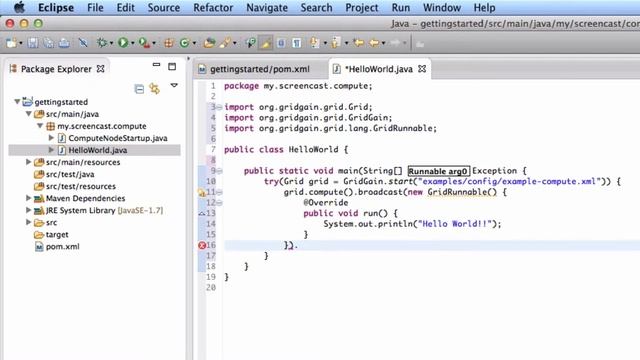
Task: Open the Apple menu
Action: point(19,7)
